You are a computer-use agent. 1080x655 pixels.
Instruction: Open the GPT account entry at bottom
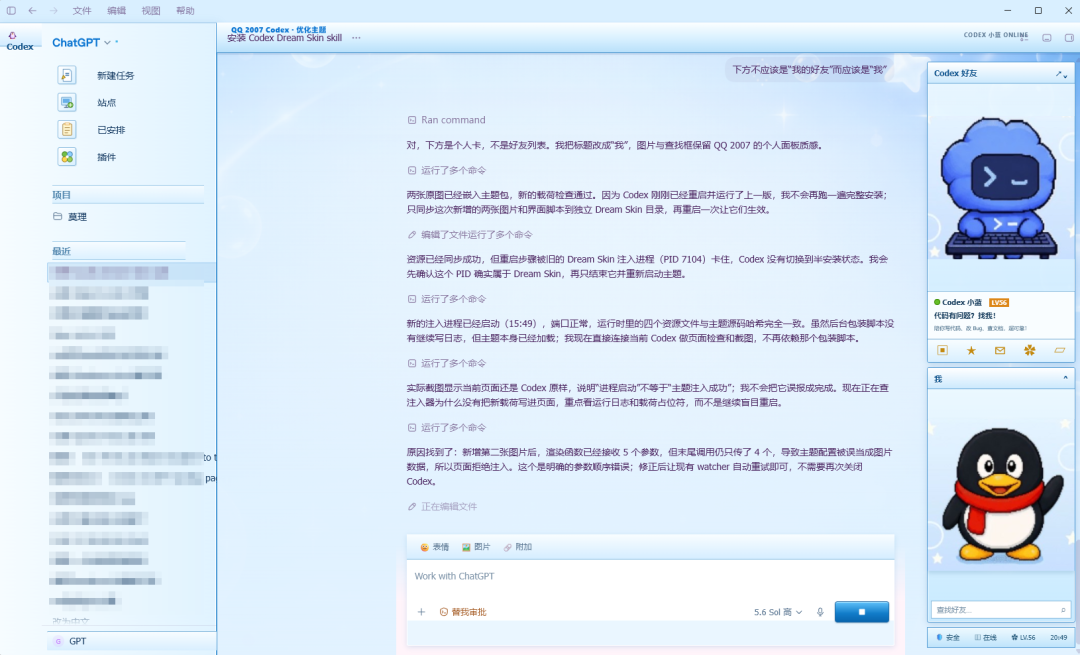131,641
